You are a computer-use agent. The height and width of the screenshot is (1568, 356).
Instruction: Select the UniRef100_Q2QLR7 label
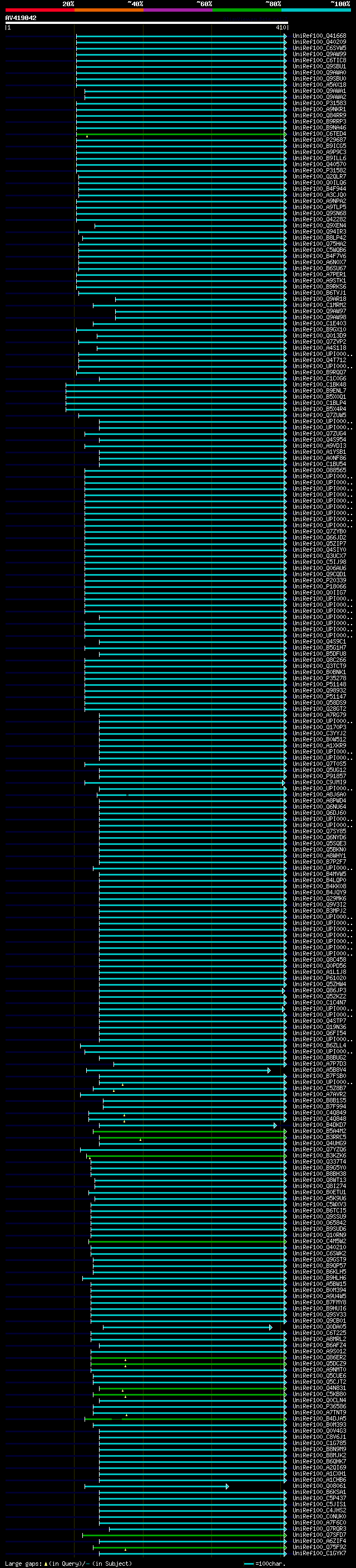tap(319, 176)
